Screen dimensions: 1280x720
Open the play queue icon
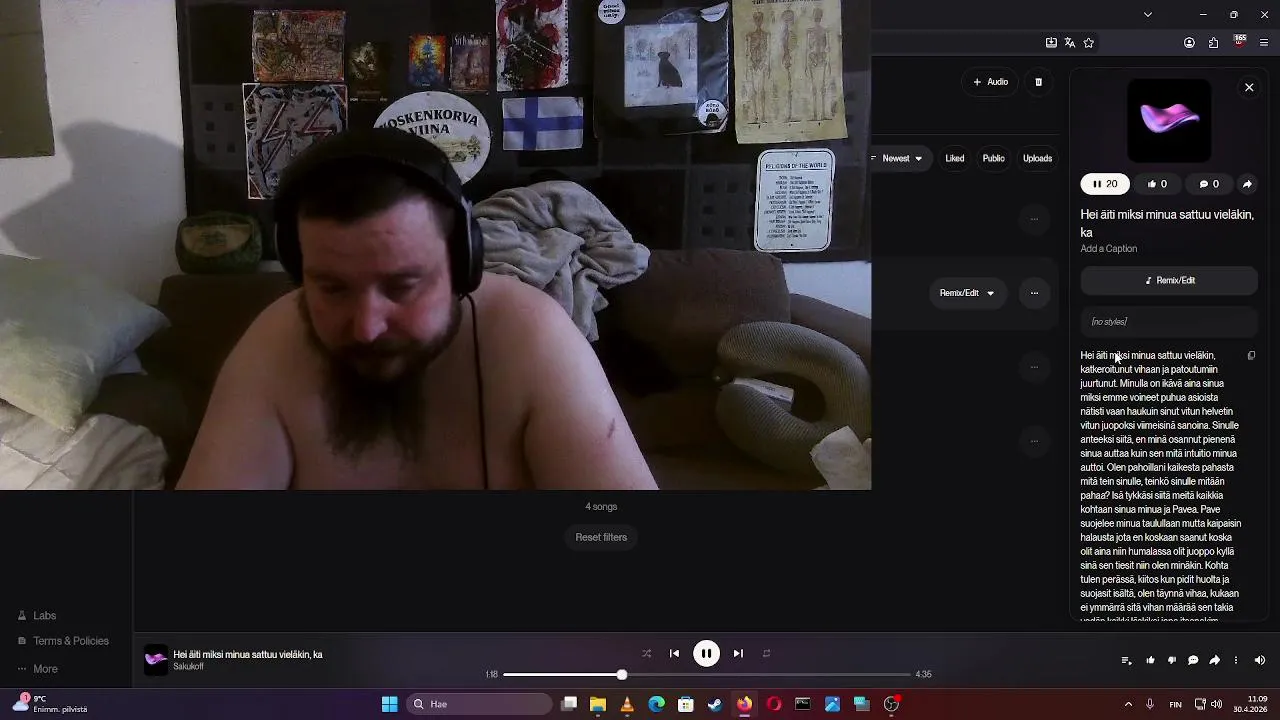(1126, 660)
